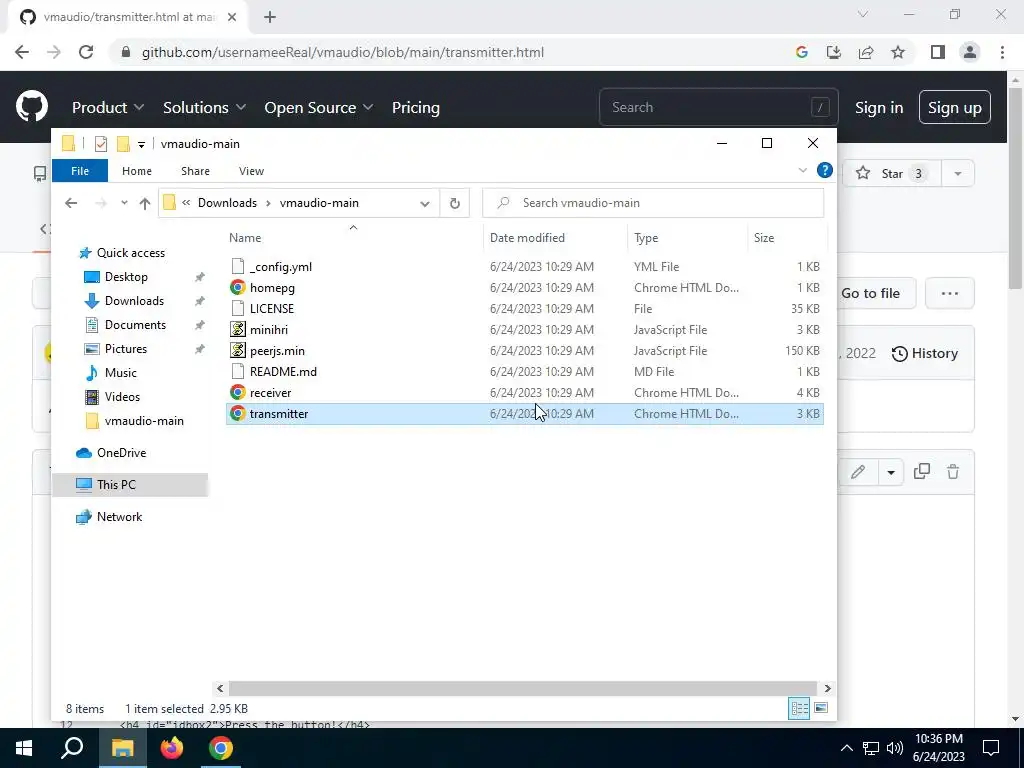Click the horizontal scrollbar in Explorer
This screenshot has height=768, width=1024.
pyautogui.click(x=523, y=688)
